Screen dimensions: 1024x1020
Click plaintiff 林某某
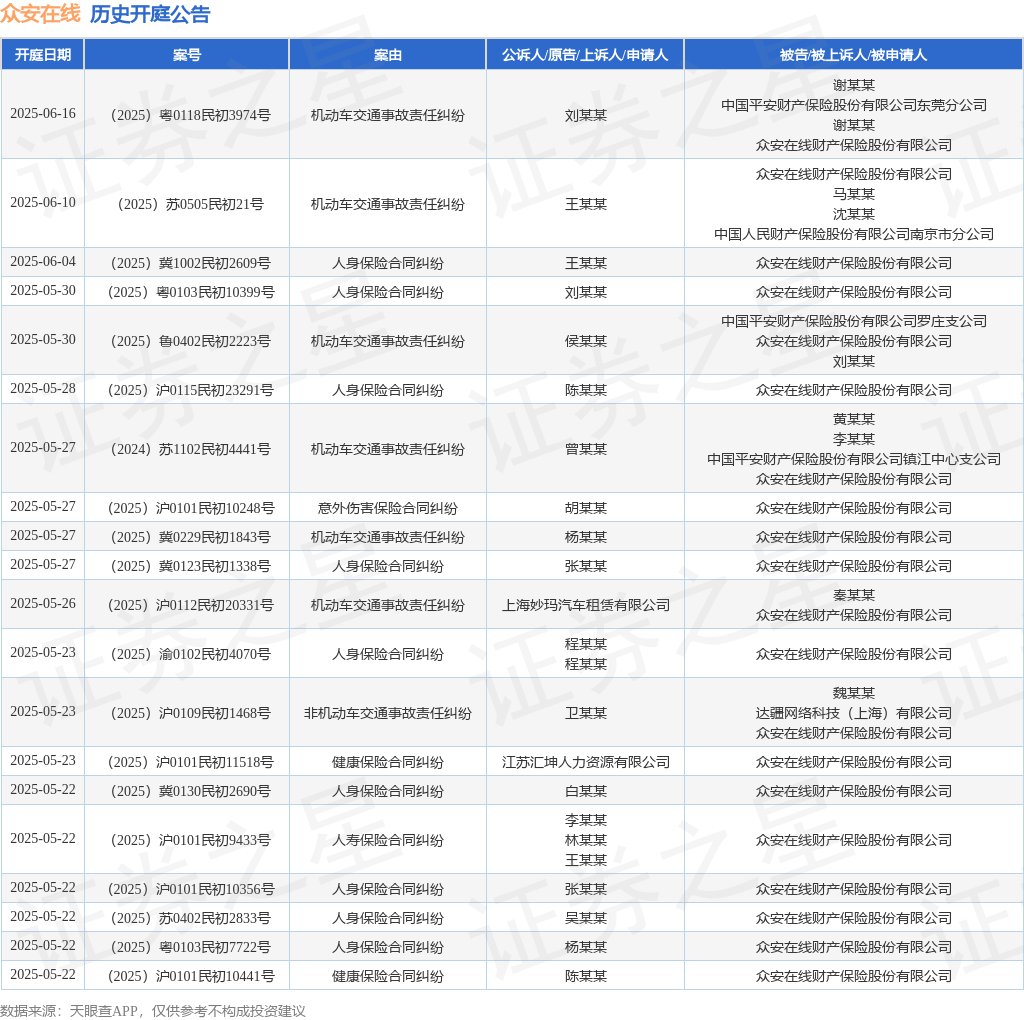(x=586, y=840)
